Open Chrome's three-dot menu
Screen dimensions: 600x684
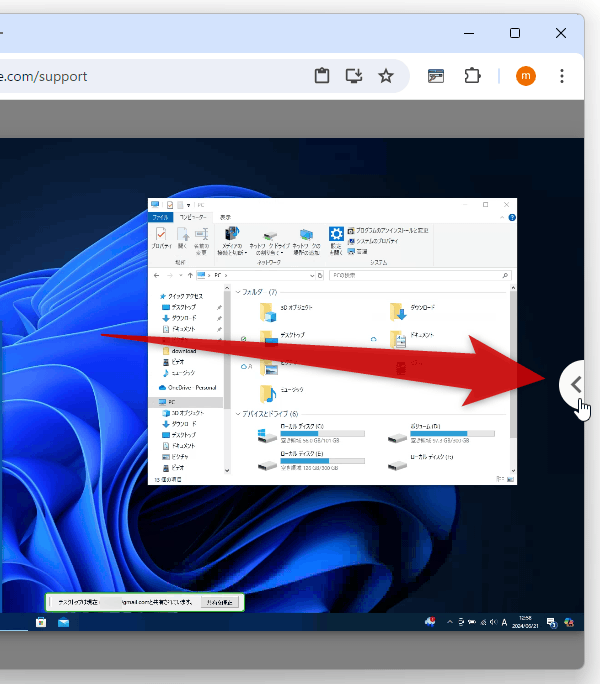click(x=562, y=76)
